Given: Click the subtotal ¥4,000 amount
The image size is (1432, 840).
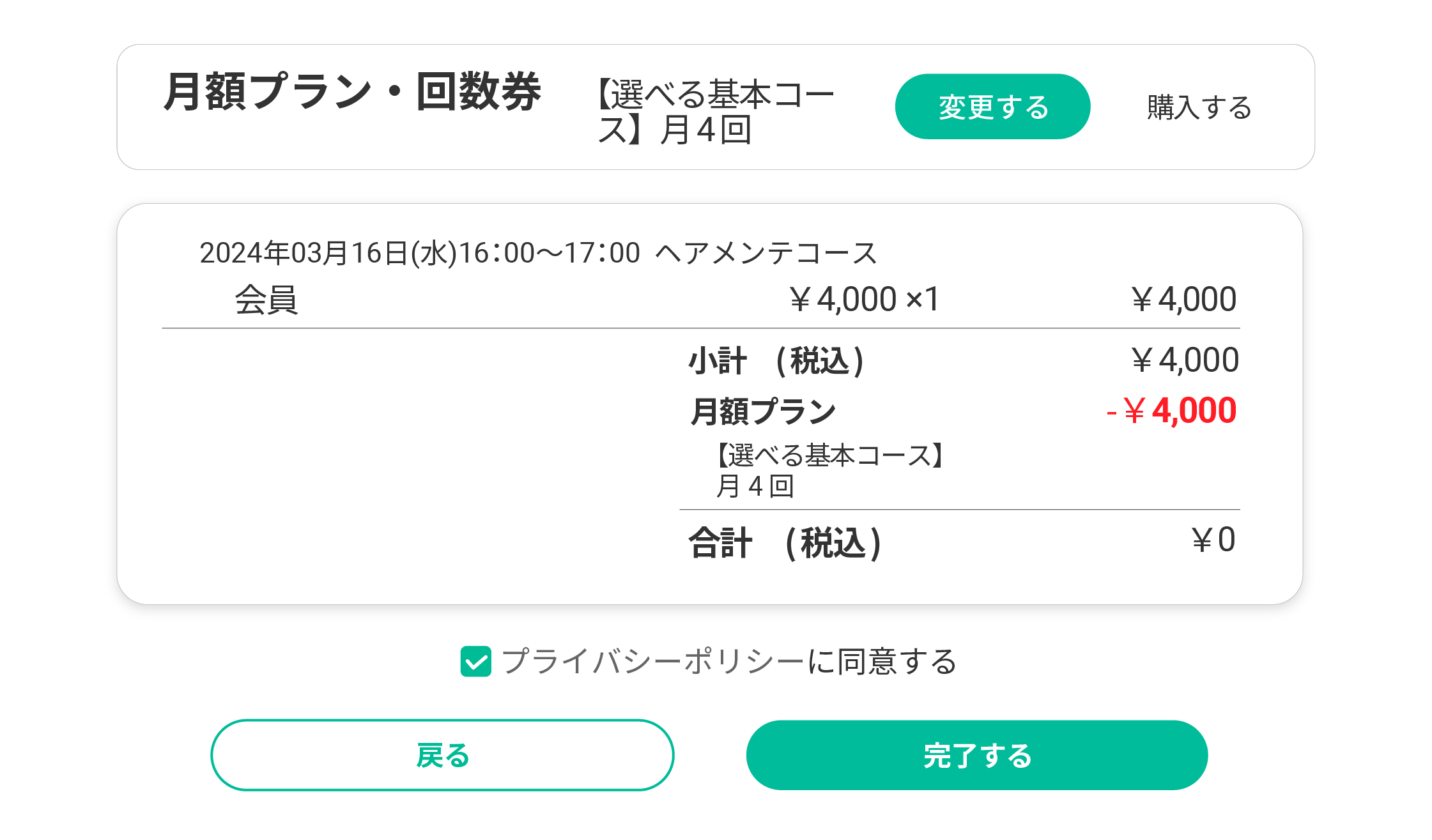Looking at the screenshot, I should point(1185,360).
